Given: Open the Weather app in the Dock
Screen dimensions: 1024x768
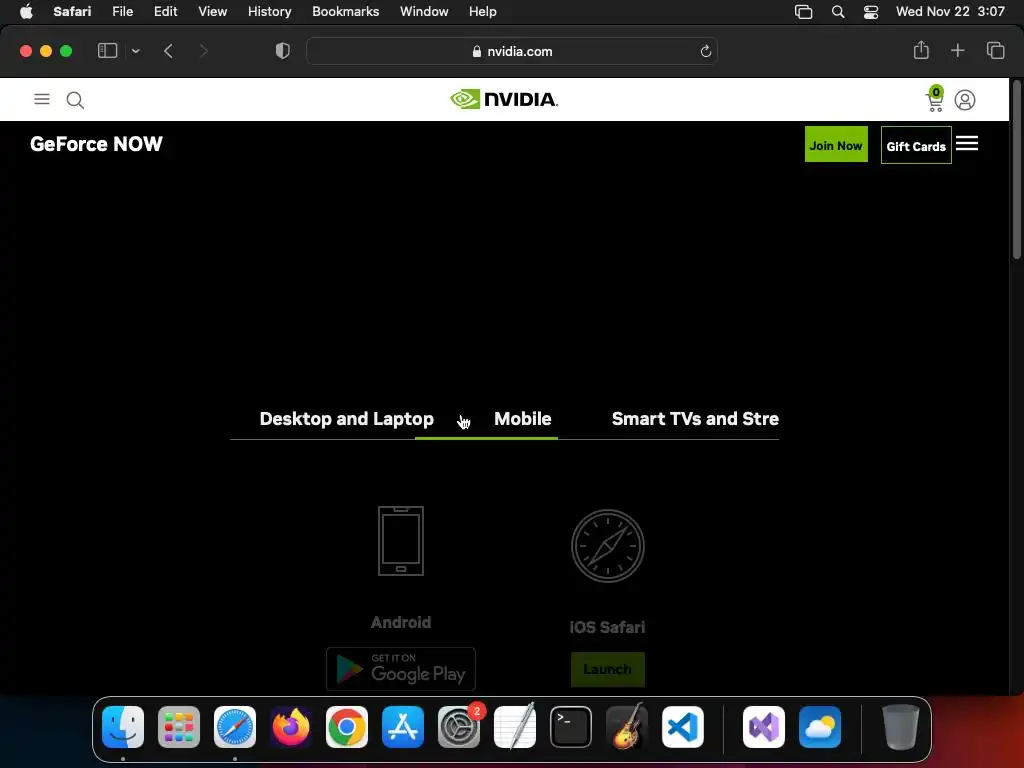Looking at the screenshot, I should point(820,727).
